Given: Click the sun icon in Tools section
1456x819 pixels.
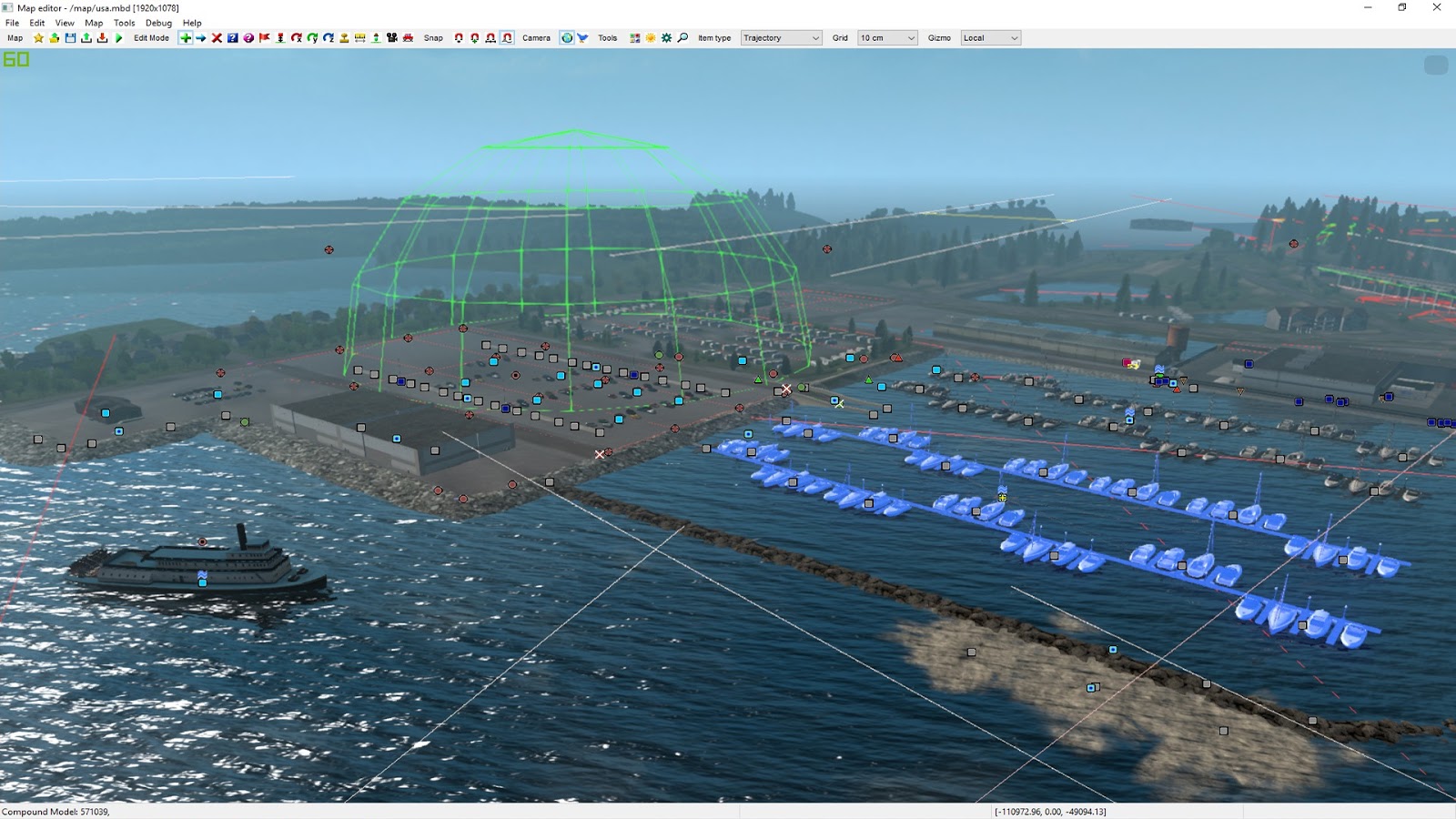Looking at the screenshot, I should (651, 38).
